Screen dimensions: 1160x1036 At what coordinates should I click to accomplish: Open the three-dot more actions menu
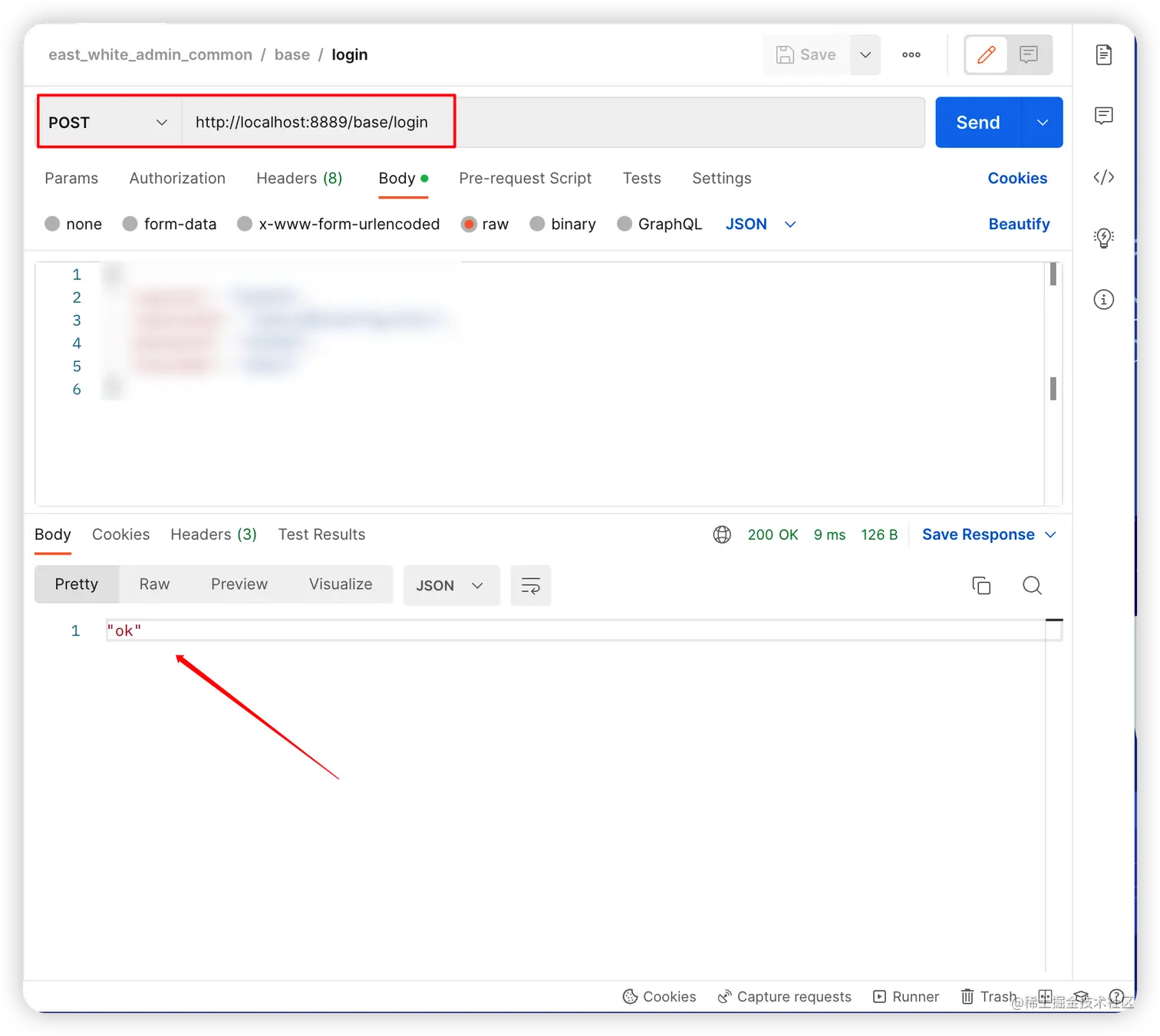click(x=911, y=54)
